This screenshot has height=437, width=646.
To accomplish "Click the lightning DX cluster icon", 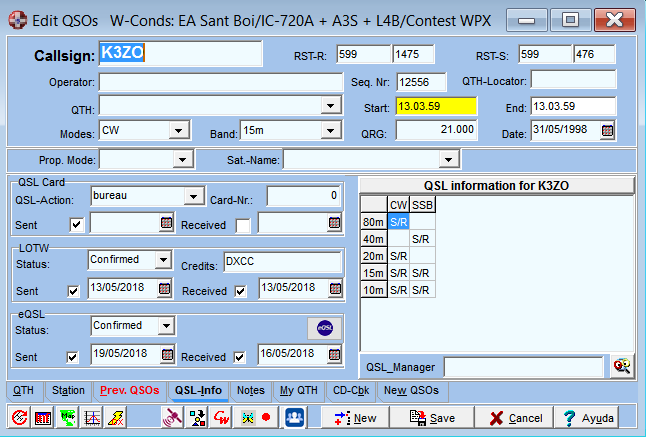I will [115, 418].
